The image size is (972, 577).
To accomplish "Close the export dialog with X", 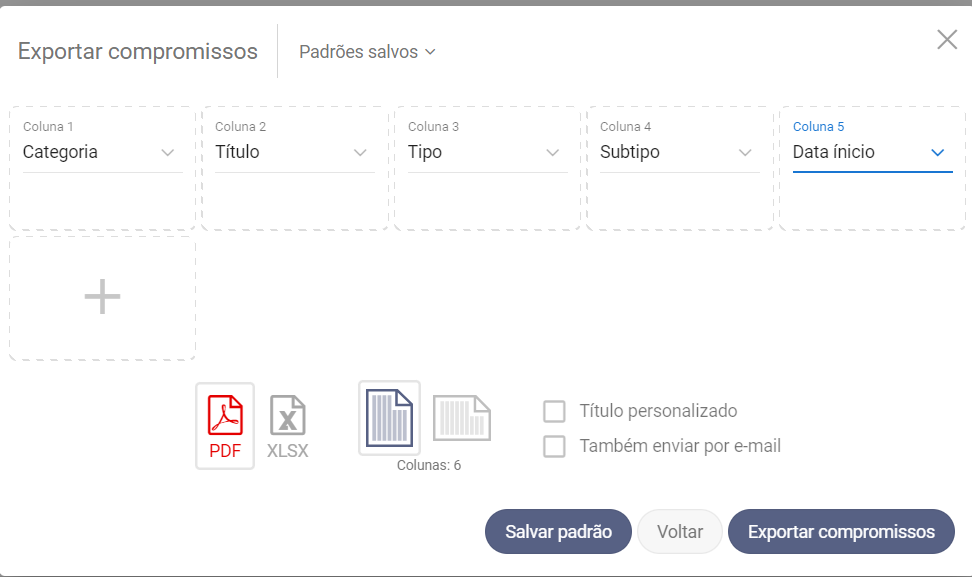I will [946, 40].
